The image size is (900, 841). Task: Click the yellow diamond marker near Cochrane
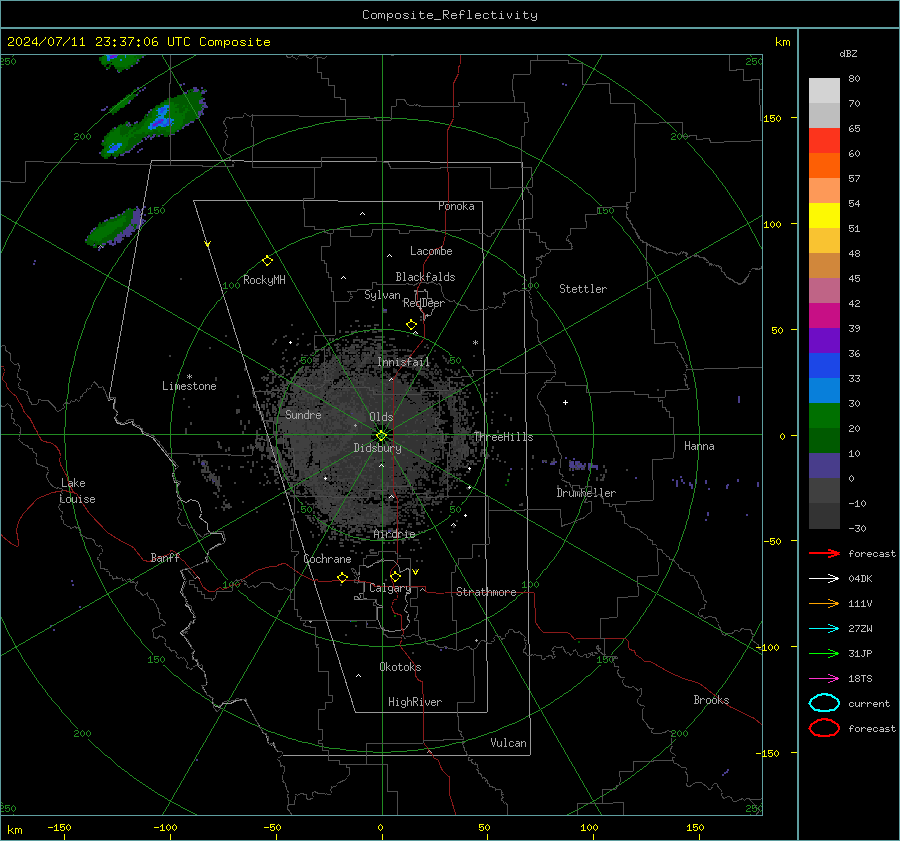[x=343, y=577]
